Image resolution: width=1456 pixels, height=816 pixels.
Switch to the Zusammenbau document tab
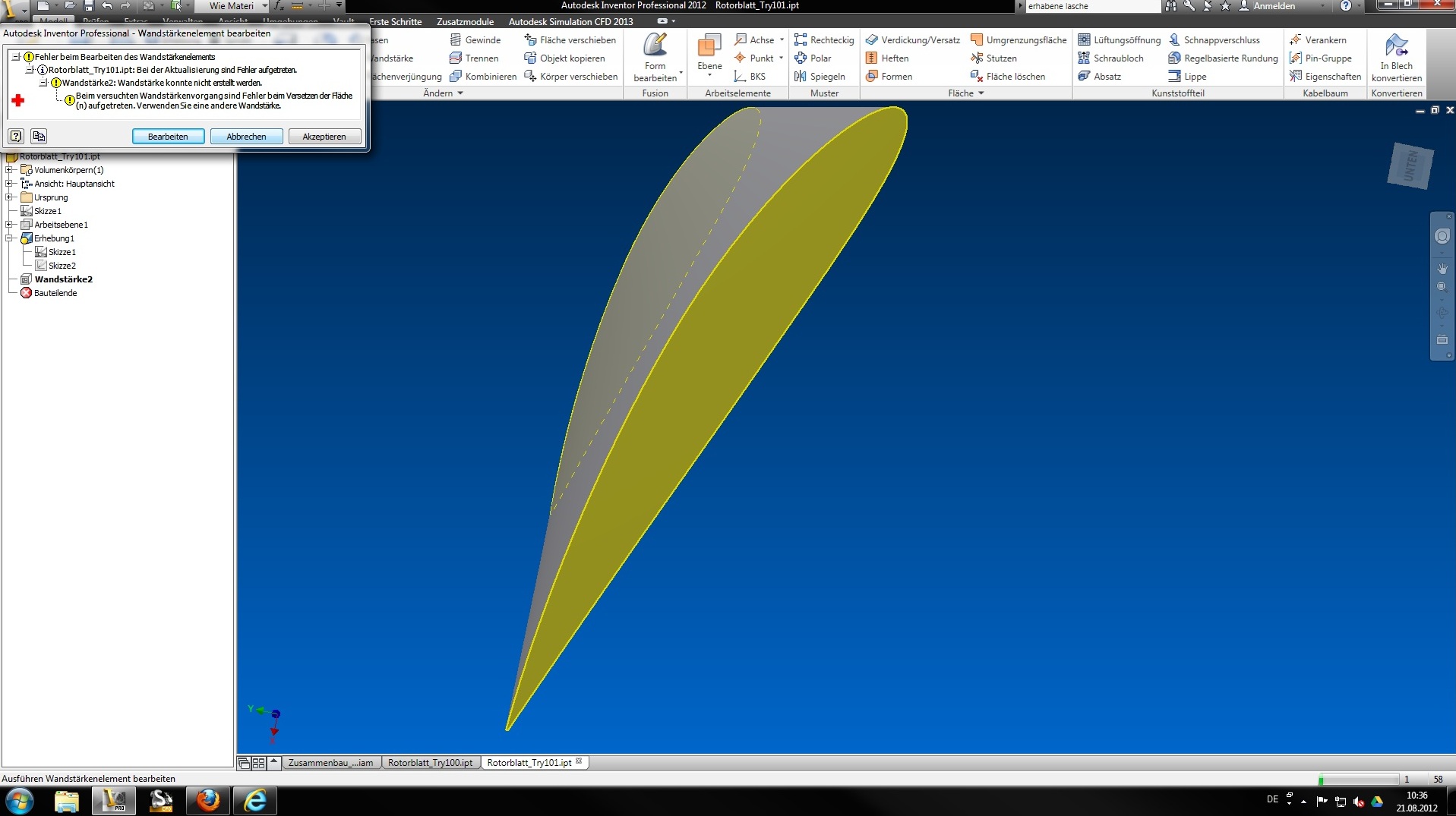(x=330, y=763)
